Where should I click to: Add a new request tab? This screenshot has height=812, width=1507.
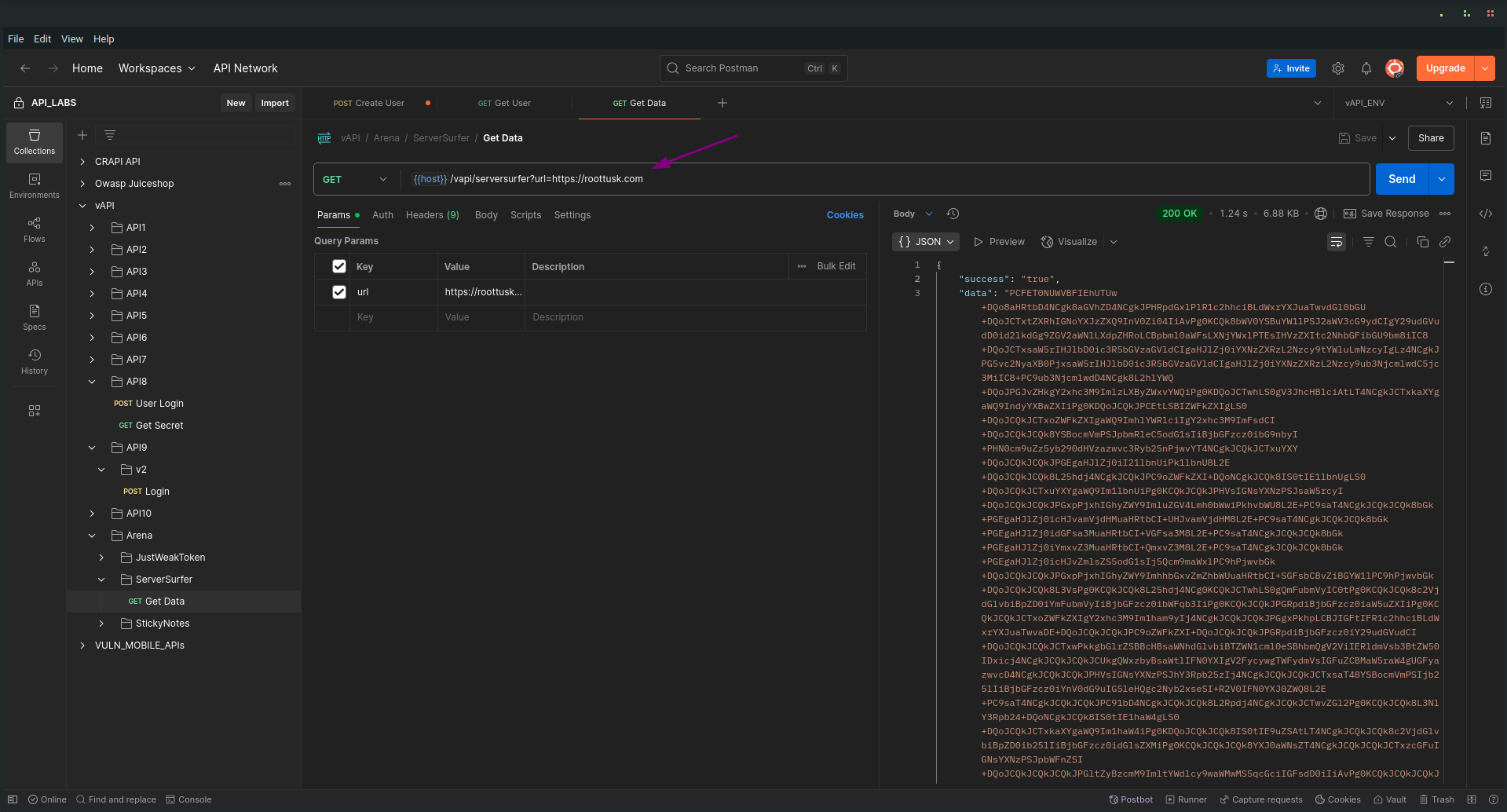coord(722,103)
